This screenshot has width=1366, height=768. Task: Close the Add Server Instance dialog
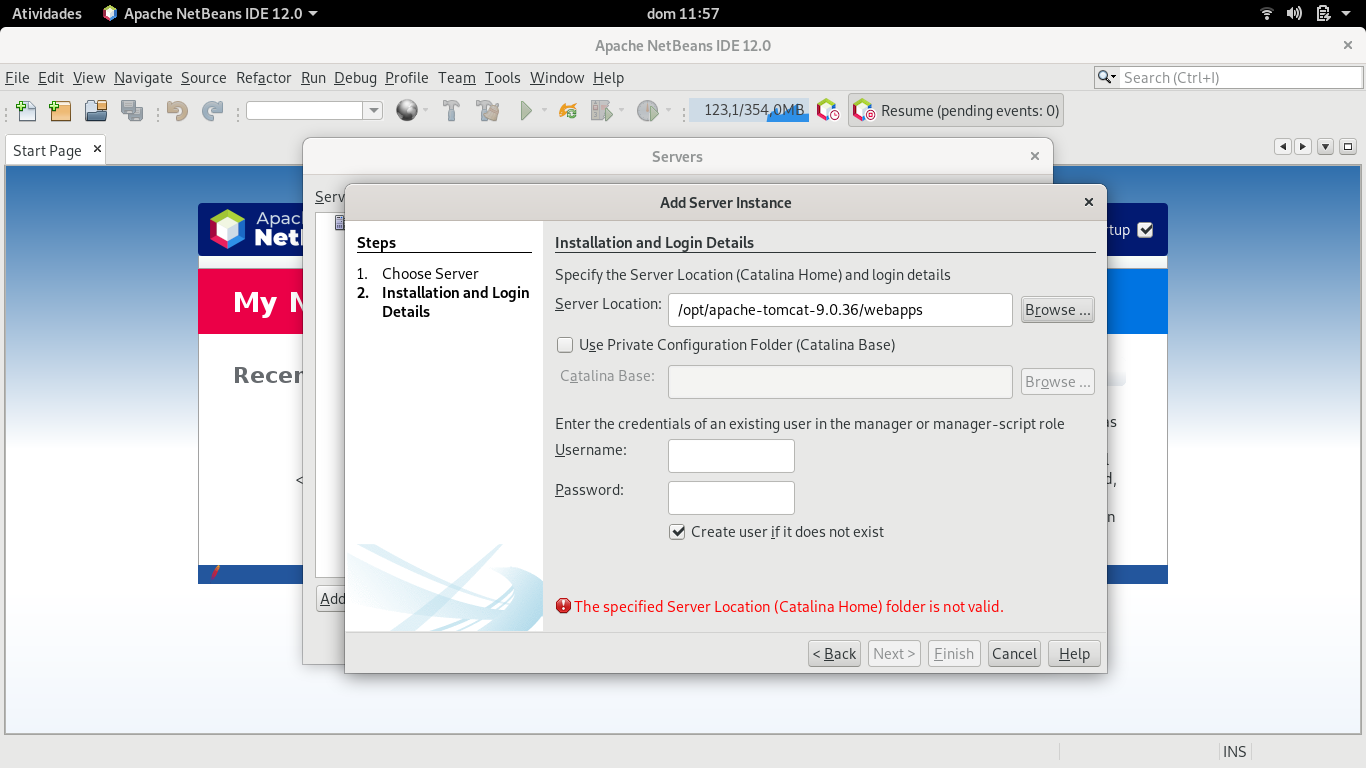click(1089, 202)
